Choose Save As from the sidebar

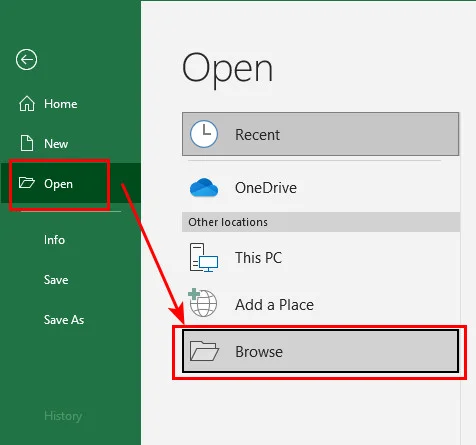coord(64,320)
